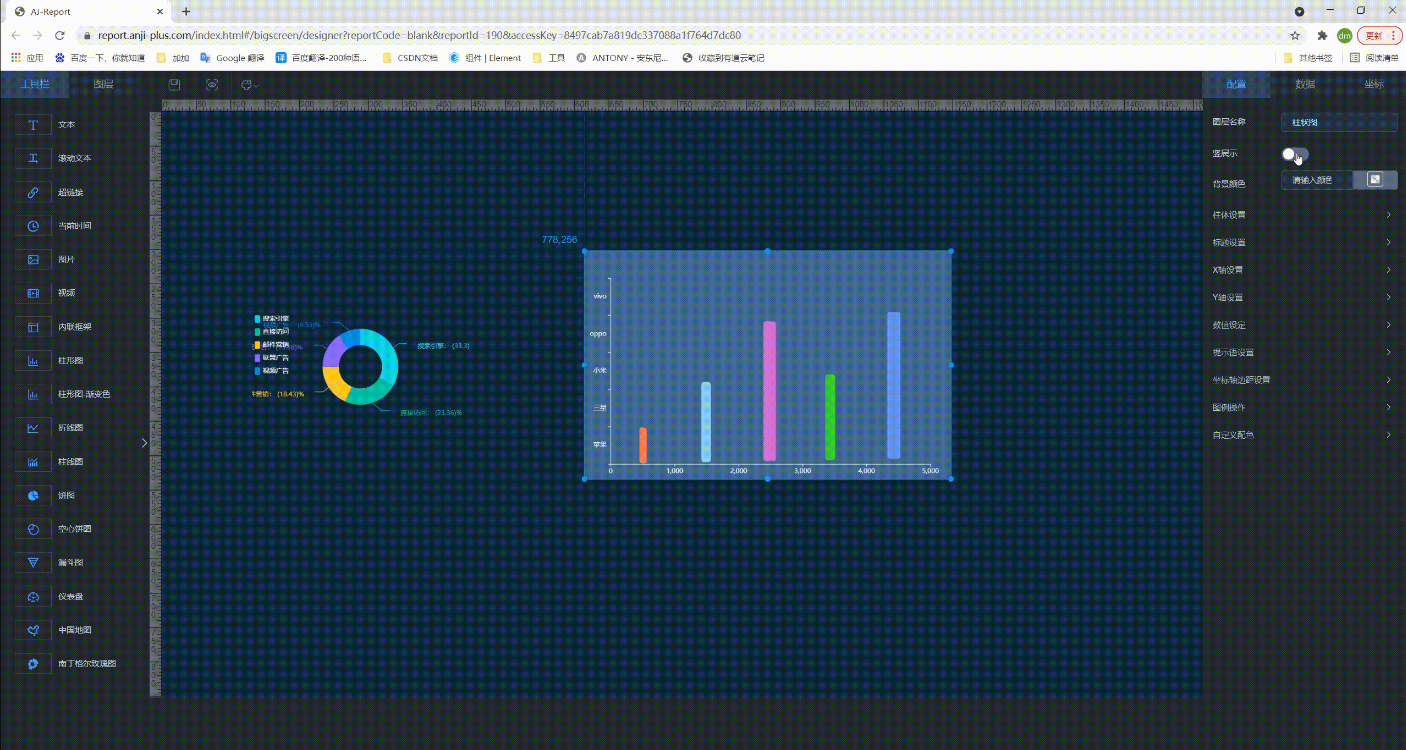This screenshot has height=750, width=1406.
Task: Select the 视频 video widget icon
Action: point(33,293)
